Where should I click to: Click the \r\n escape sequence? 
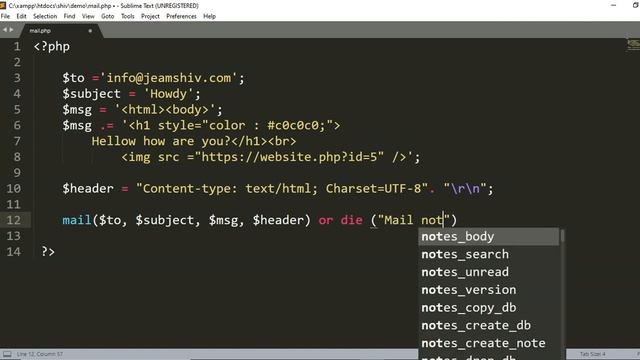tap(465, 189)
